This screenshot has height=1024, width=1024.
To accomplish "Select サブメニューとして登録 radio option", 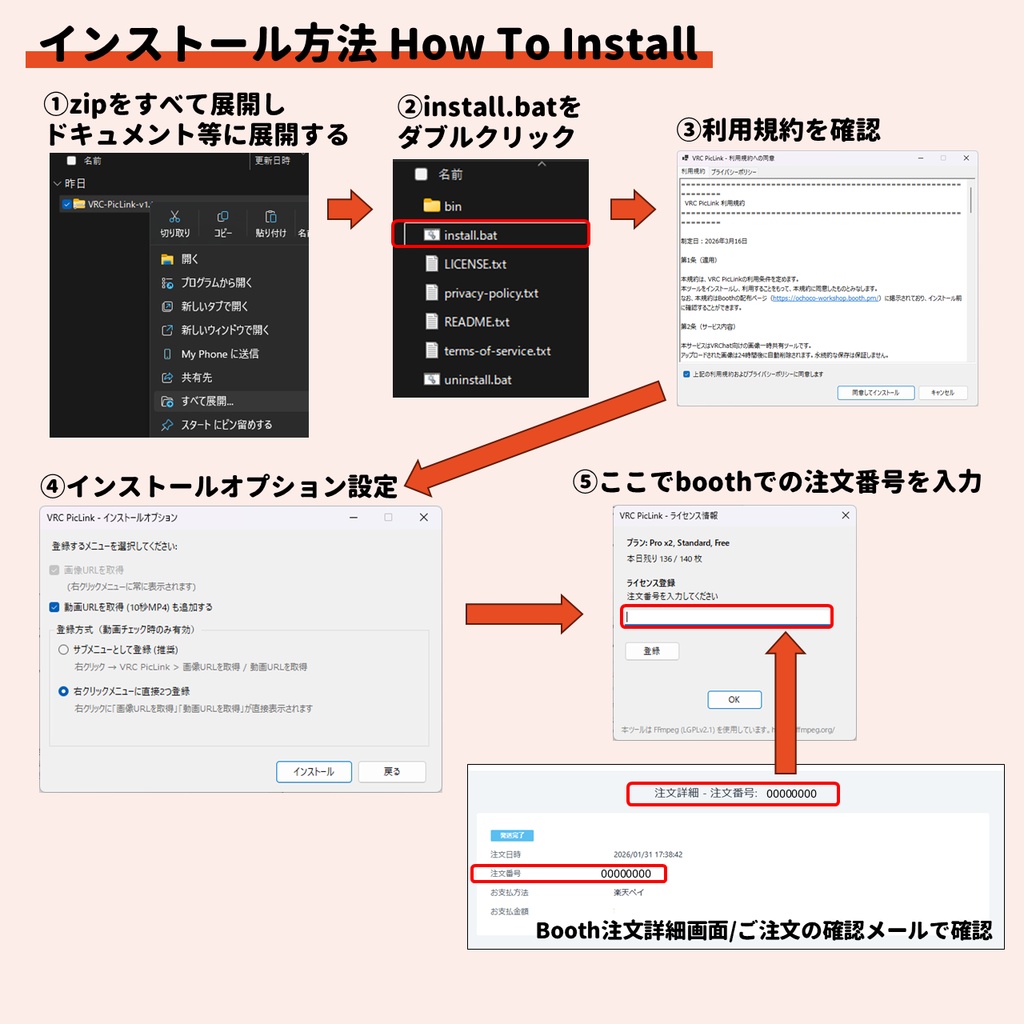I will [63, 650].
